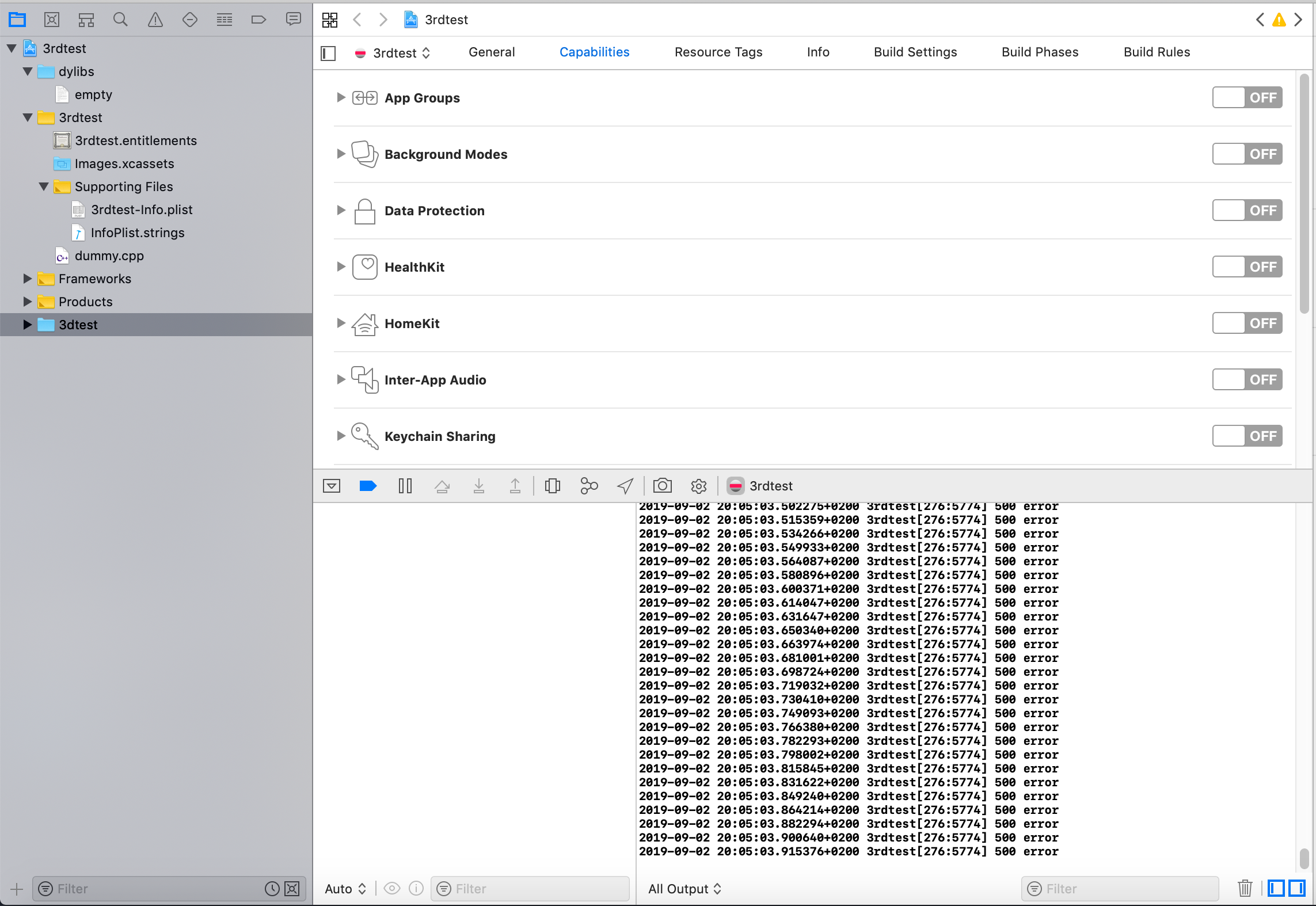Open the Resource Tags tab

(718, 52)
